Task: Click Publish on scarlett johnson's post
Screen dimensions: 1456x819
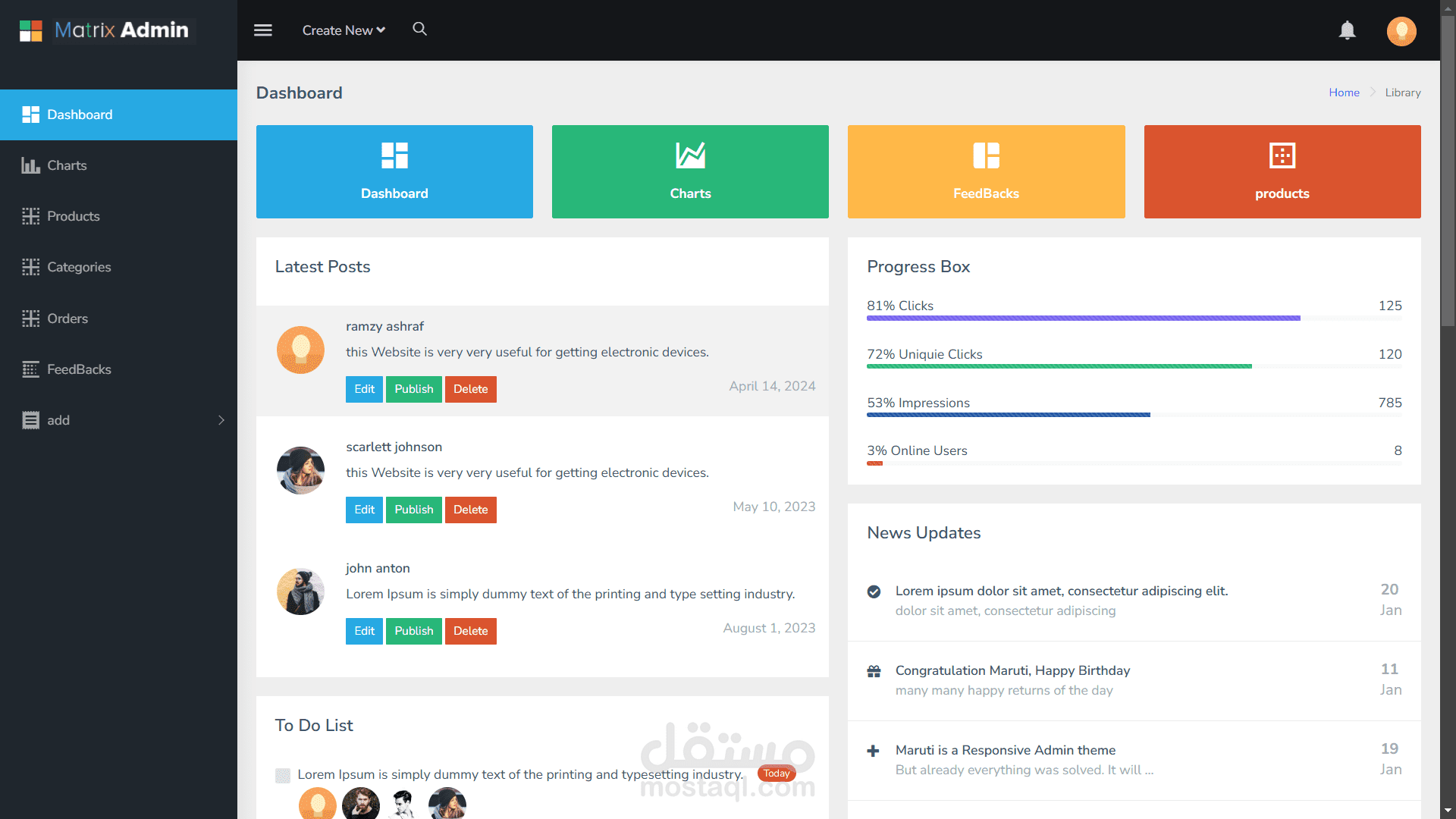Action: pos(413,510)
